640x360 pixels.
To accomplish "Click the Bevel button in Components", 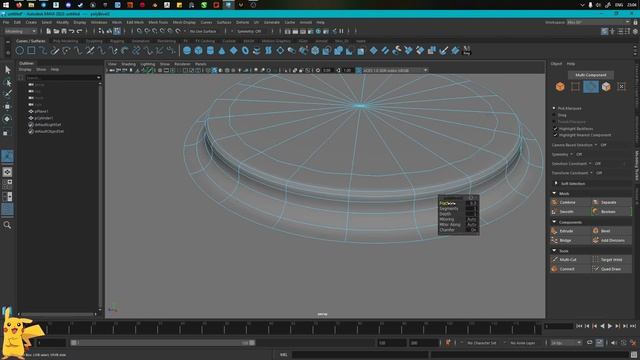I will (x=611, y=231).
